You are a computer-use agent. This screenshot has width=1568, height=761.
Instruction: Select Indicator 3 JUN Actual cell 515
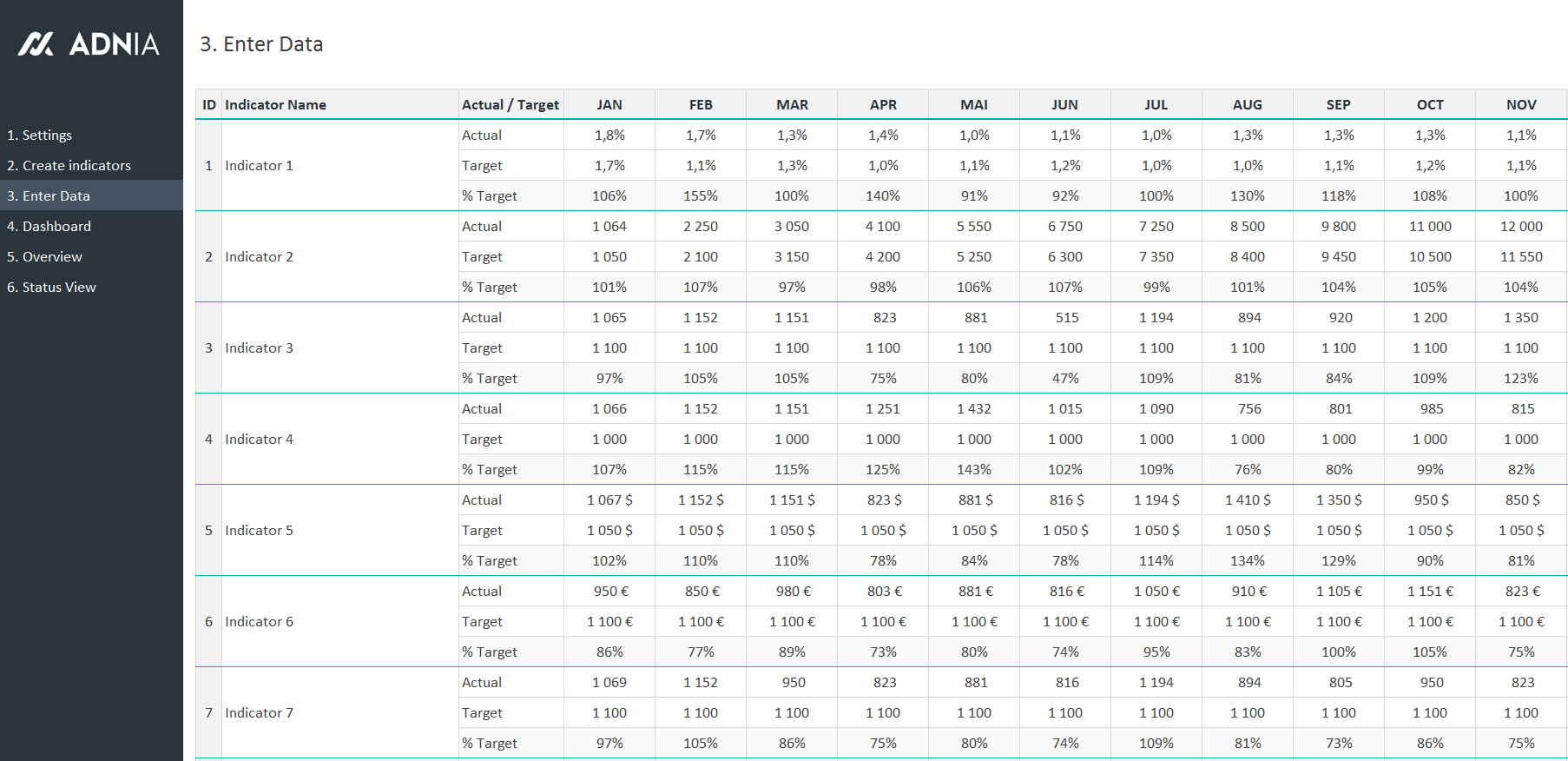point(1067,318)
